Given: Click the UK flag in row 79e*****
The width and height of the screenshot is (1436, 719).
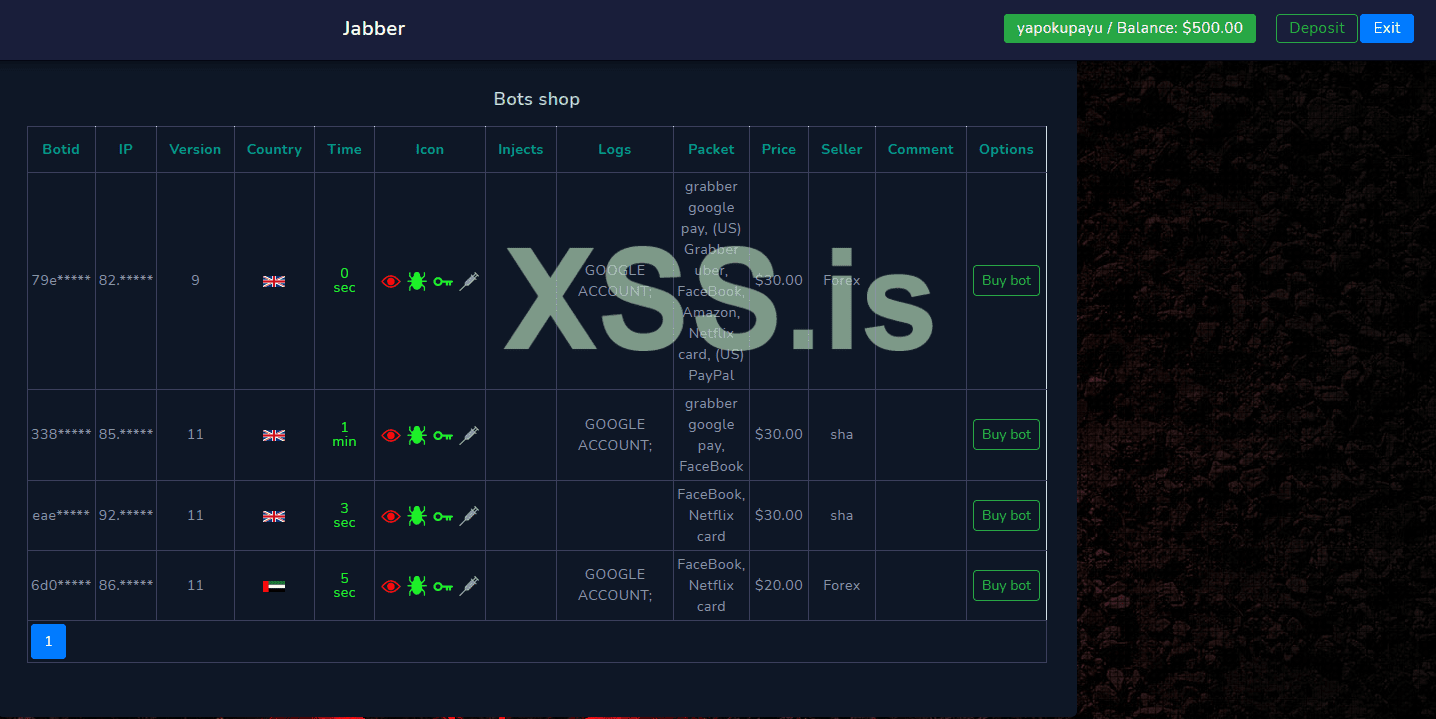Looking at the screenshot, I should pyautogui.click(x=274, y=281).
